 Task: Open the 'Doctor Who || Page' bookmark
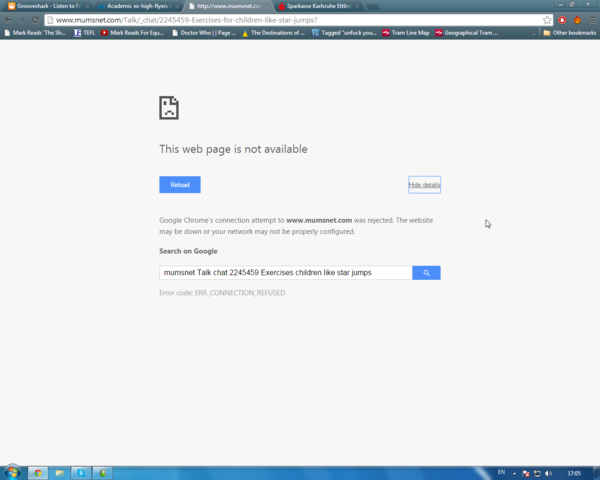click(x=204, y=33)
